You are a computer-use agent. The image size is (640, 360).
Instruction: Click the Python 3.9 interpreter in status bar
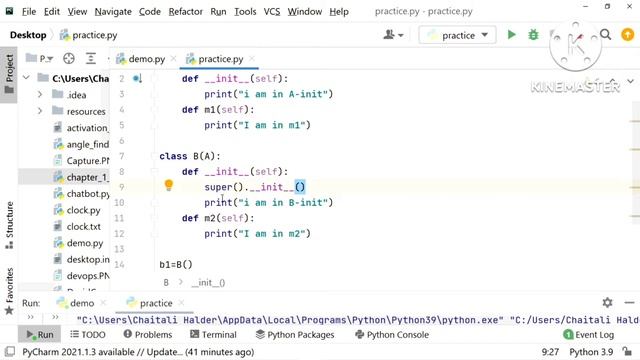(x=591, y=351)
